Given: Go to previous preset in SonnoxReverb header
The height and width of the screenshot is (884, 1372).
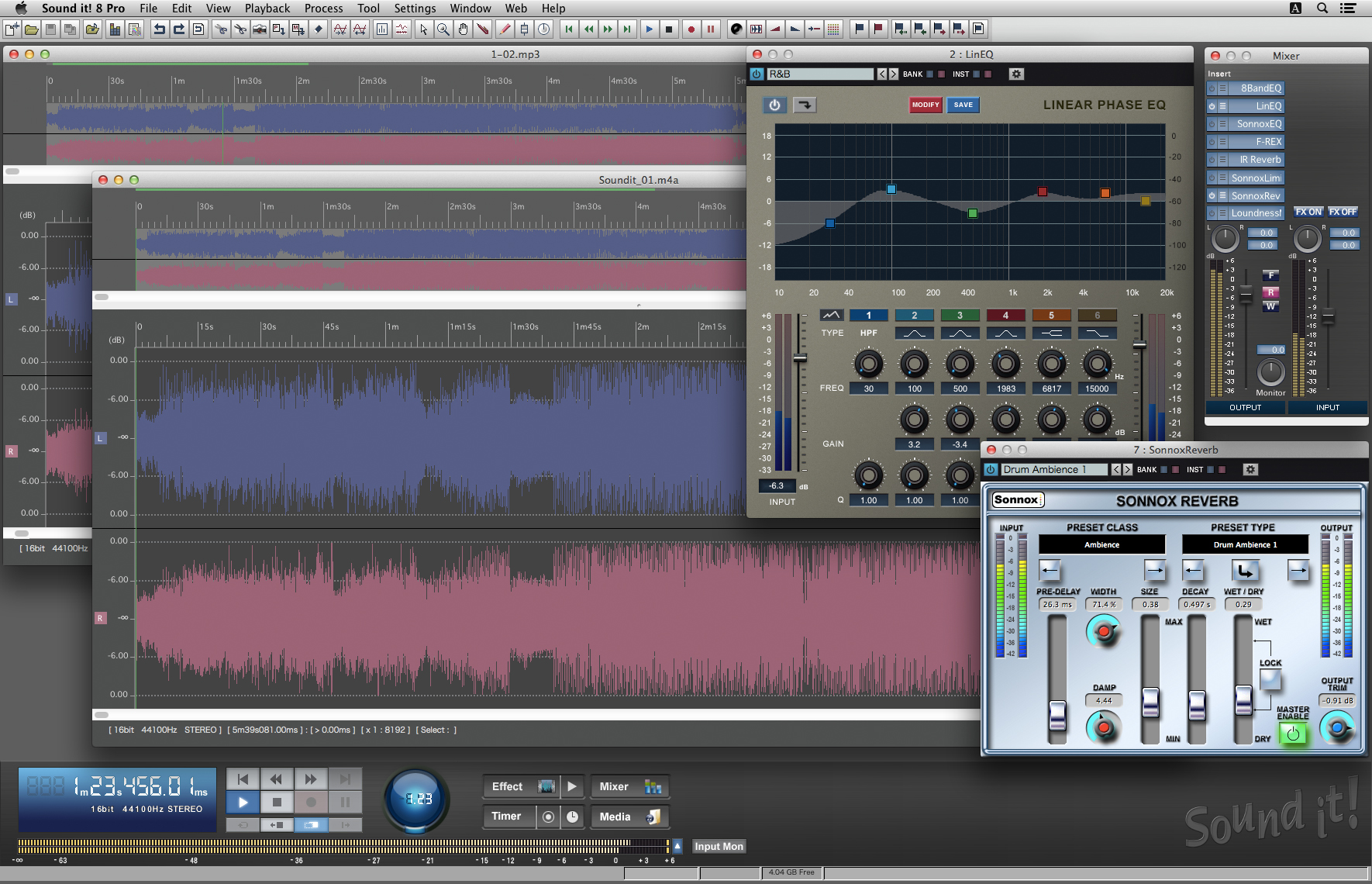Looking at the screenshot, I should click(1116, 470).
